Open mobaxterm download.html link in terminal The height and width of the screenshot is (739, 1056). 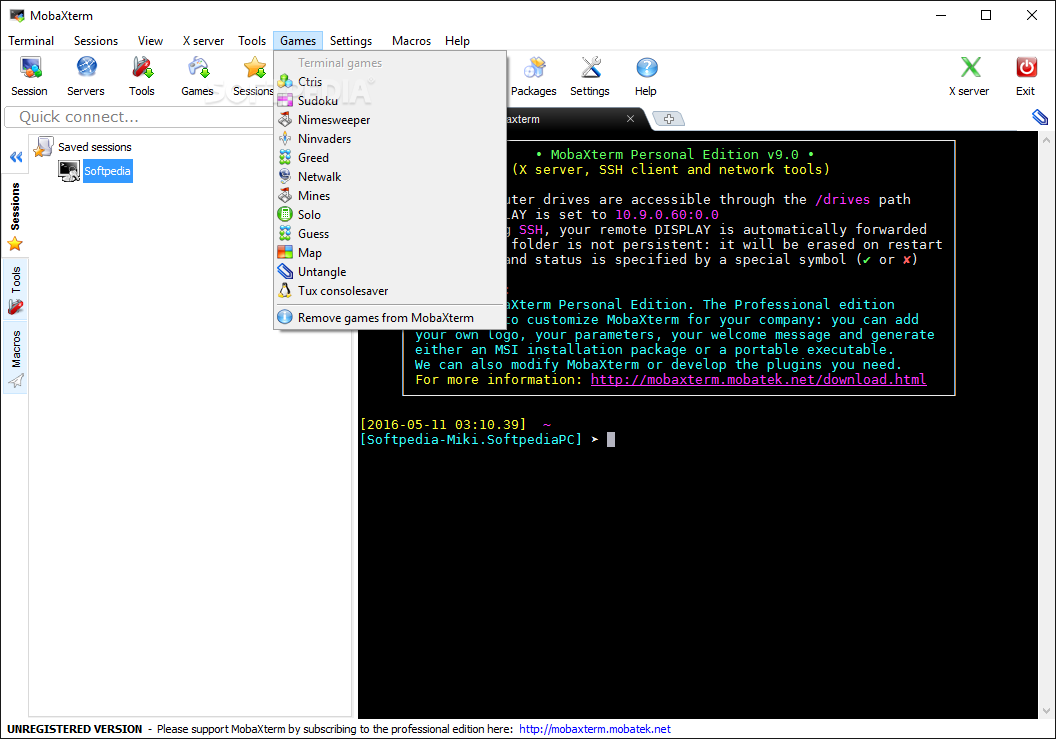point(758,379)
